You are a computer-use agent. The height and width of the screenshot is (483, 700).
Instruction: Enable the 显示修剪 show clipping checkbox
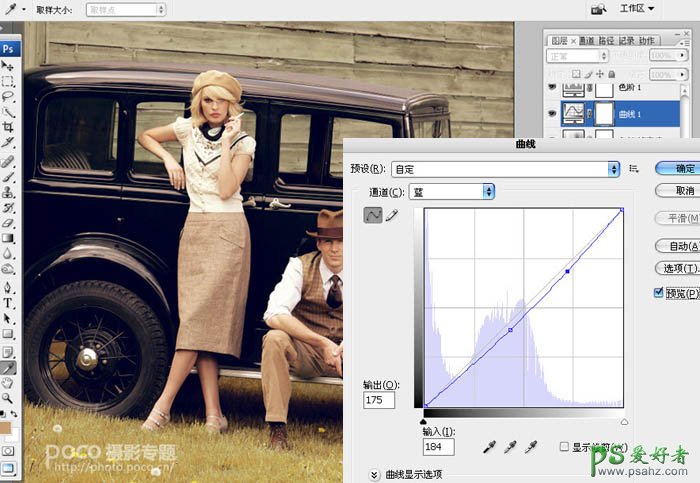[x=565, y=446]
